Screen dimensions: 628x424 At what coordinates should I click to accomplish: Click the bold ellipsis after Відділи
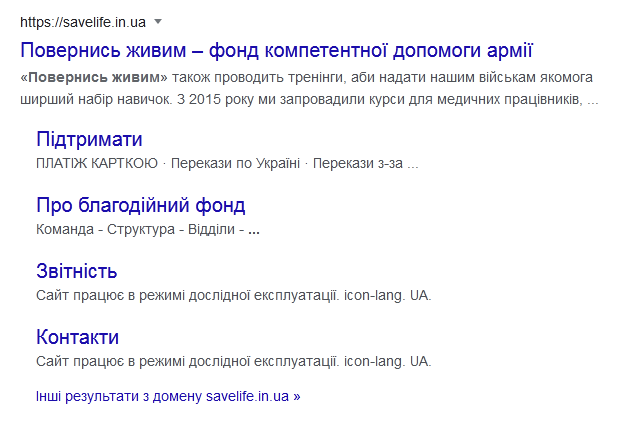[x=254, y=231]
